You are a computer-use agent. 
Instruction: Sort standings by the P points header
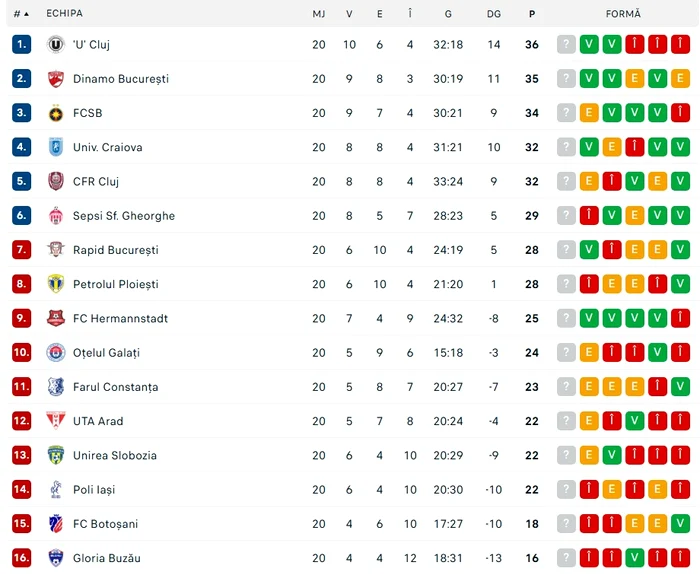[x=532, y=14]
